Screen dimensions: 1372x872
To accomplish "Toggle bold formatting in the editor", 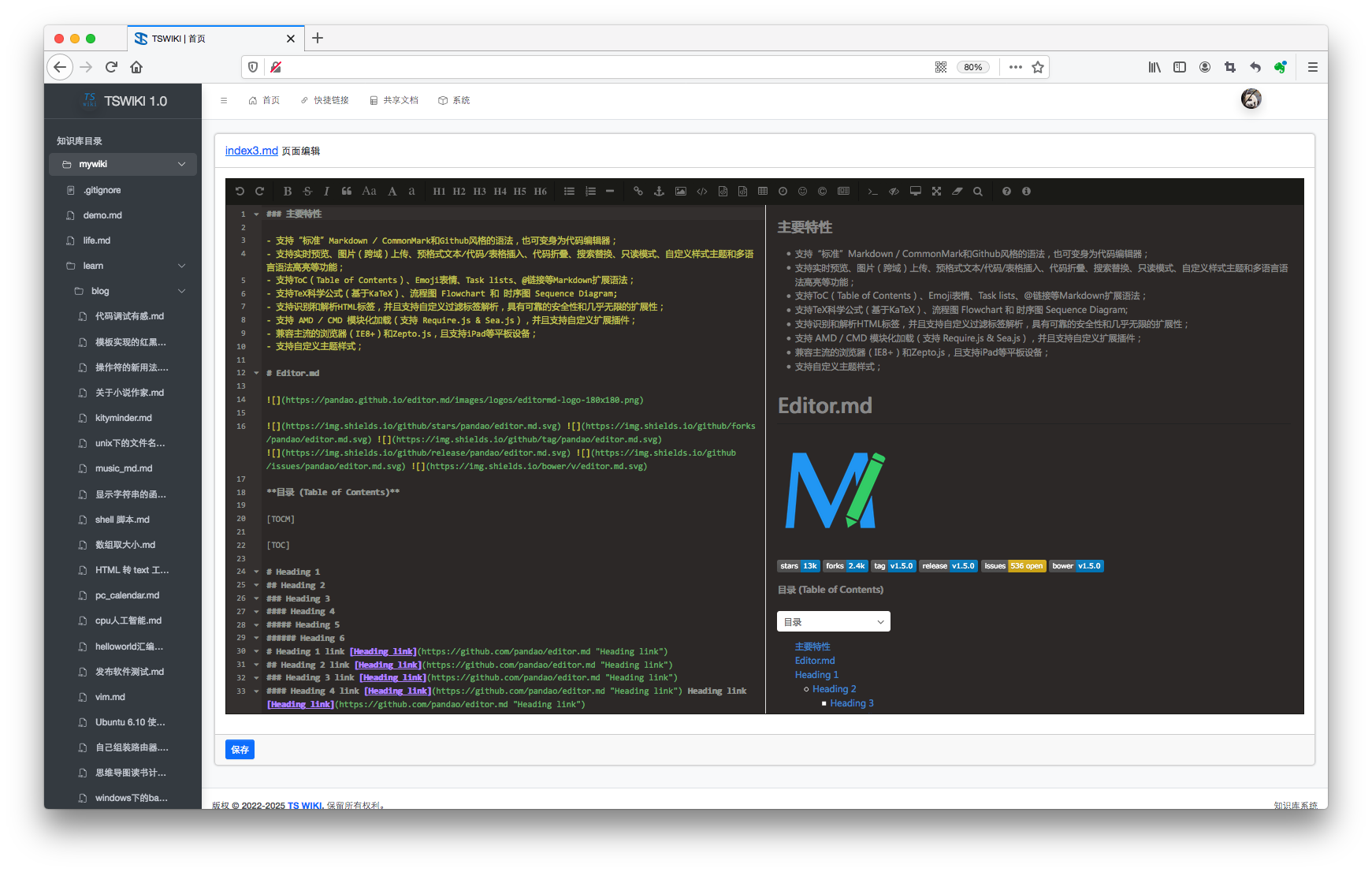I will (287, 191).
